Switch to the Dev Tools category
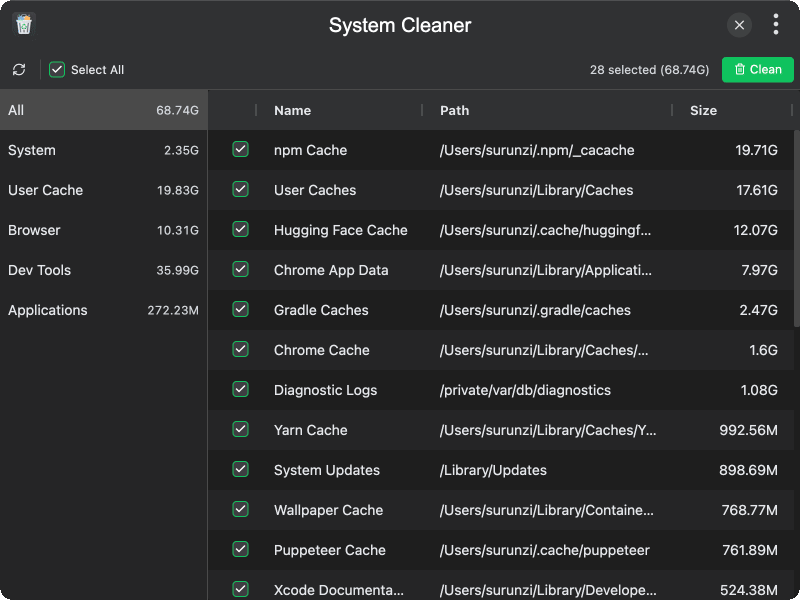This screenshot has height=600, width=800. point(104,270)
